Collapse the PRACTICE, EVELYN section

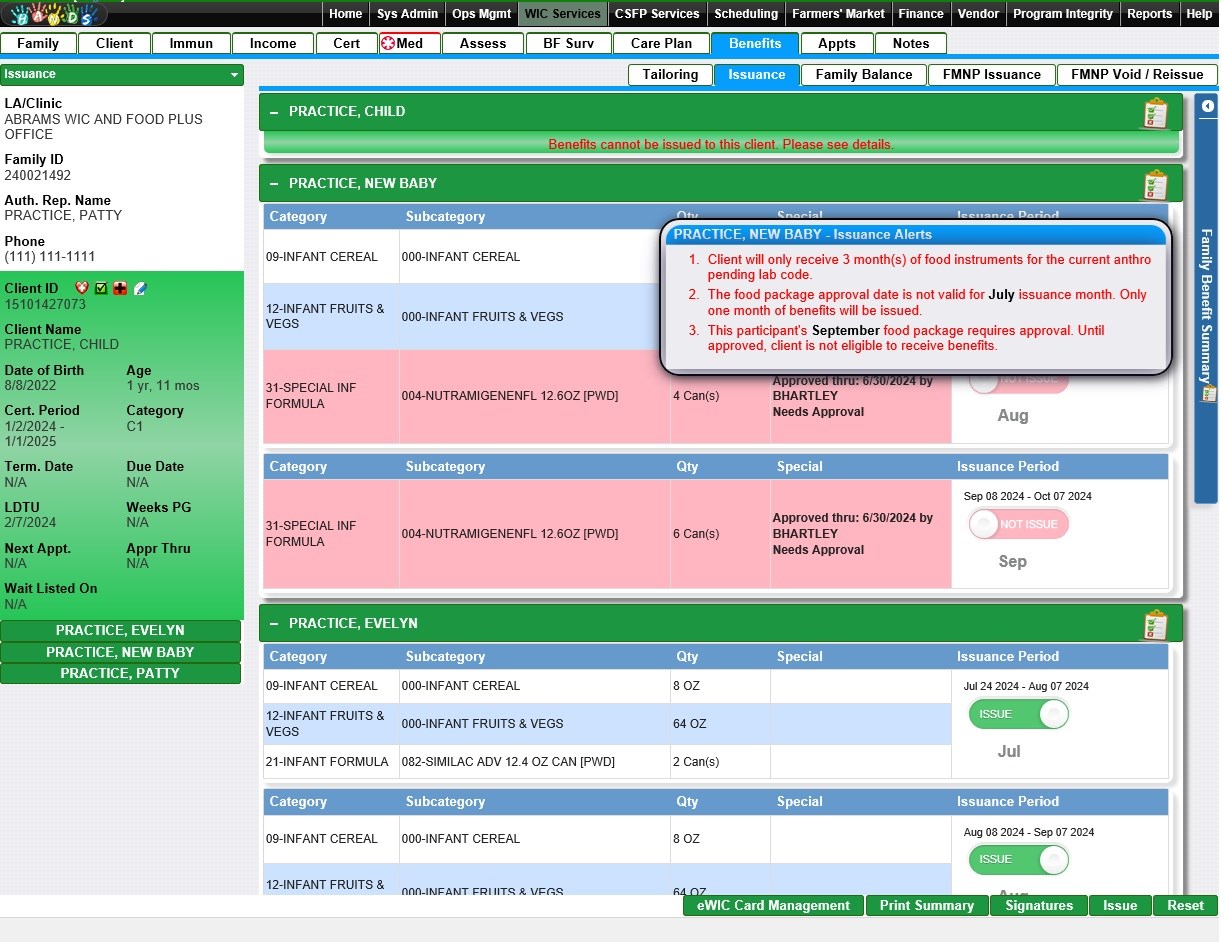tap(273, 623)
